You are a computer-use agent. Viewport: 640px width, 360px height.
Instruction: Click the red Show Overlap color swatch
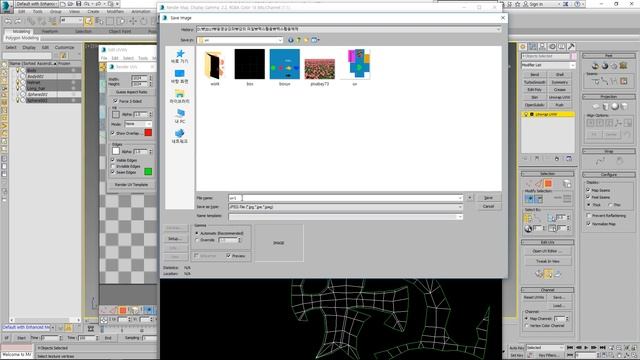click(148, 133)
